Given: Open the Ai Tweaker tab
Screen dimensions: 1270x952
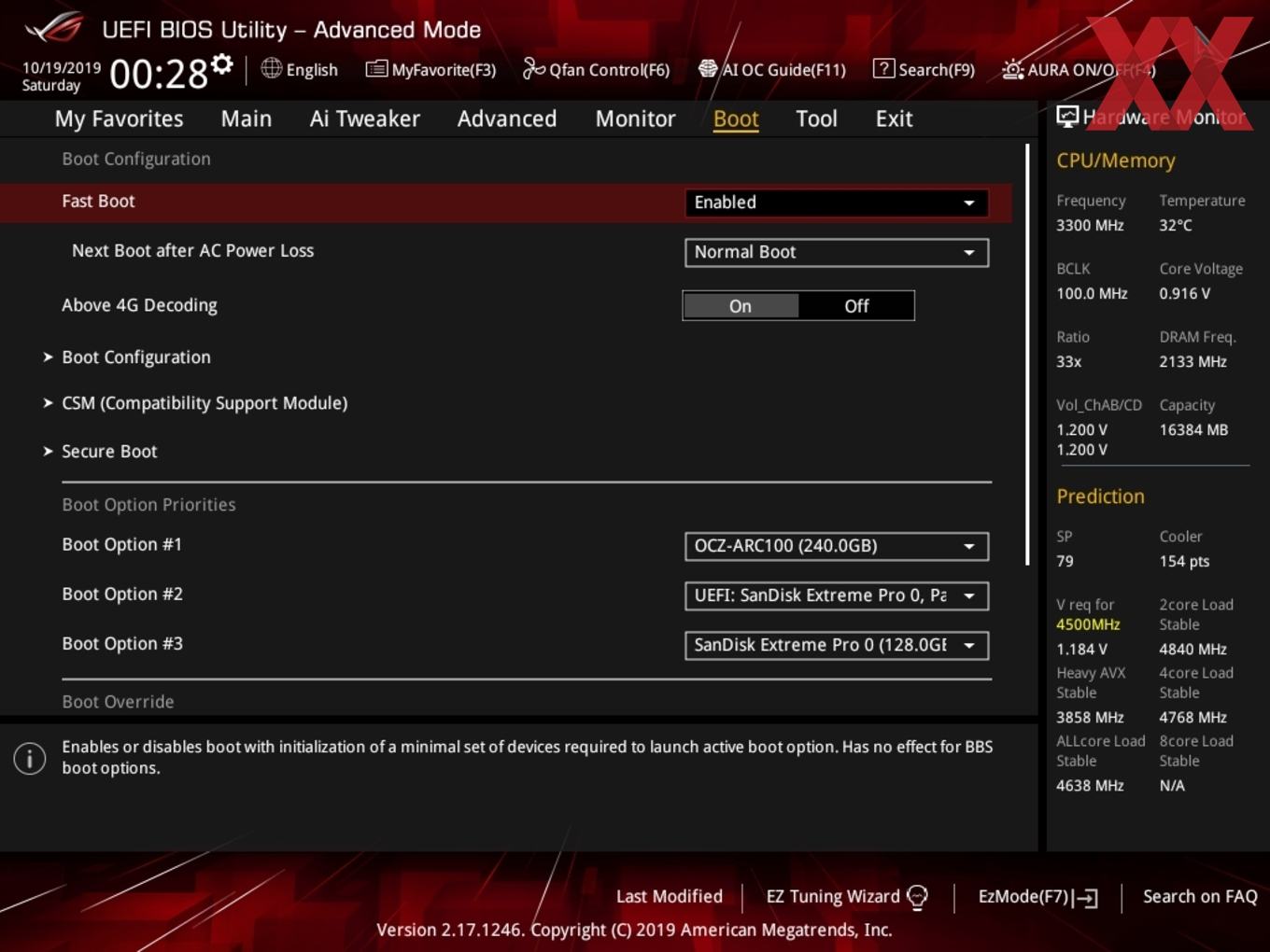Looking at the screenshot, I should (x=365, y=119).
